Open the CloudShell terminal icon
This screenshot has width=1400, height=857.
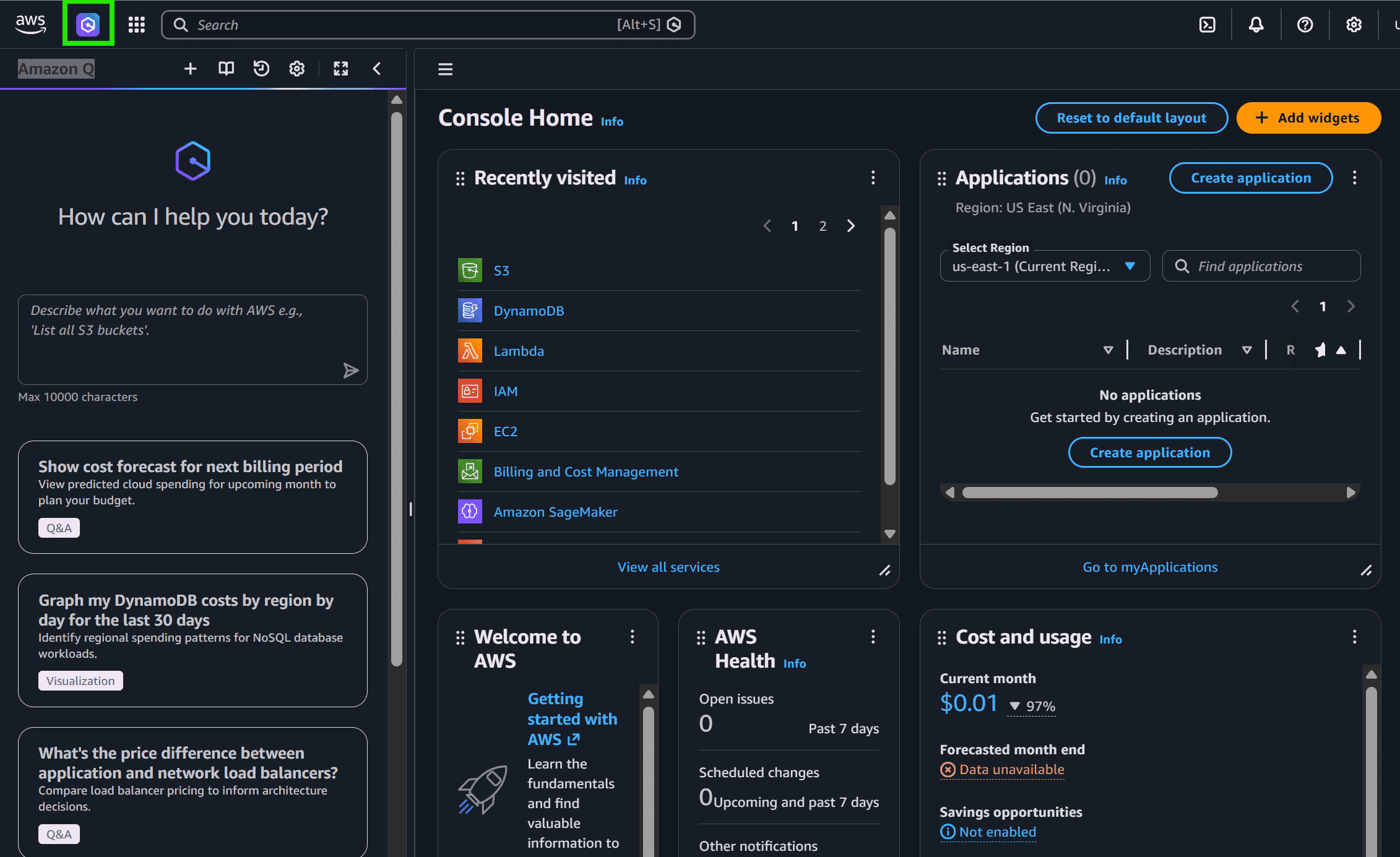(x=1207, y=24)
